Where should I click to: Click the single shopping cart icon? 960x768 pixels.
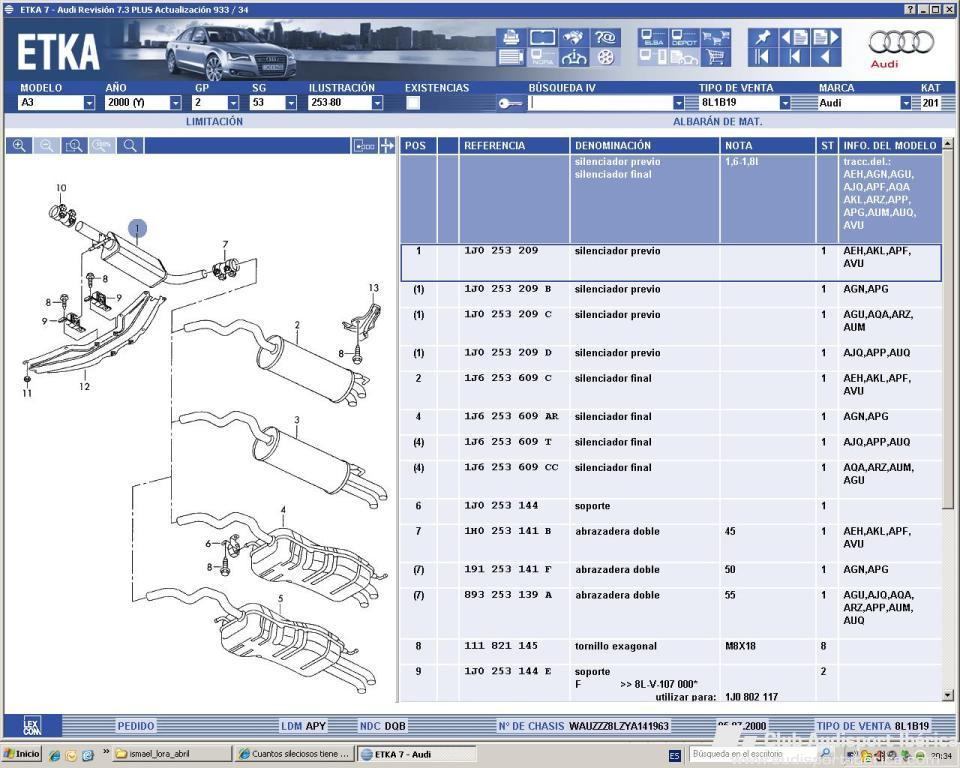pos(715,58)
